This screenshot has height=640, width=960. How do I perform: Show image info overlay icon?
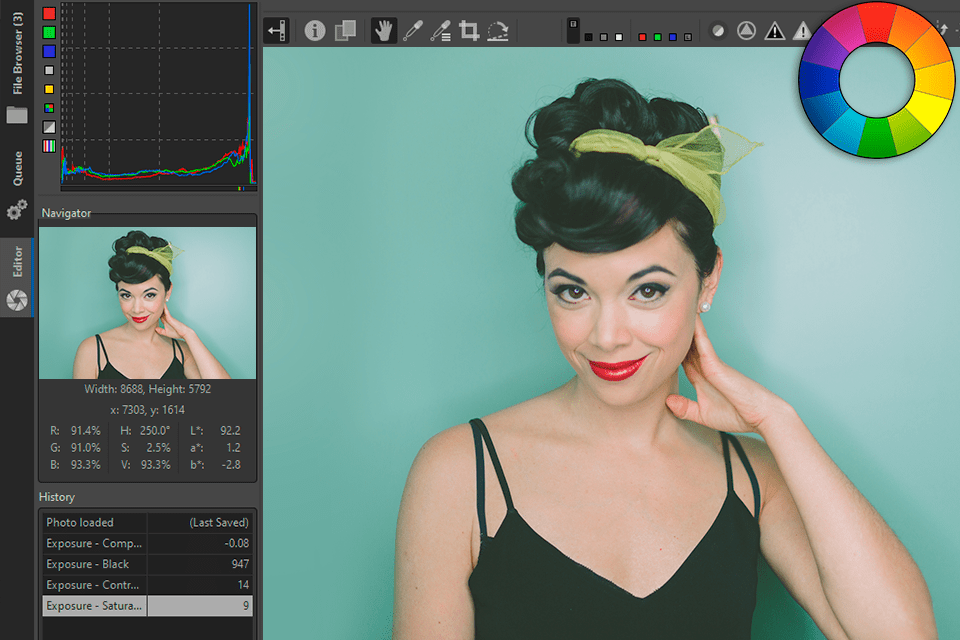coord(315,32)
